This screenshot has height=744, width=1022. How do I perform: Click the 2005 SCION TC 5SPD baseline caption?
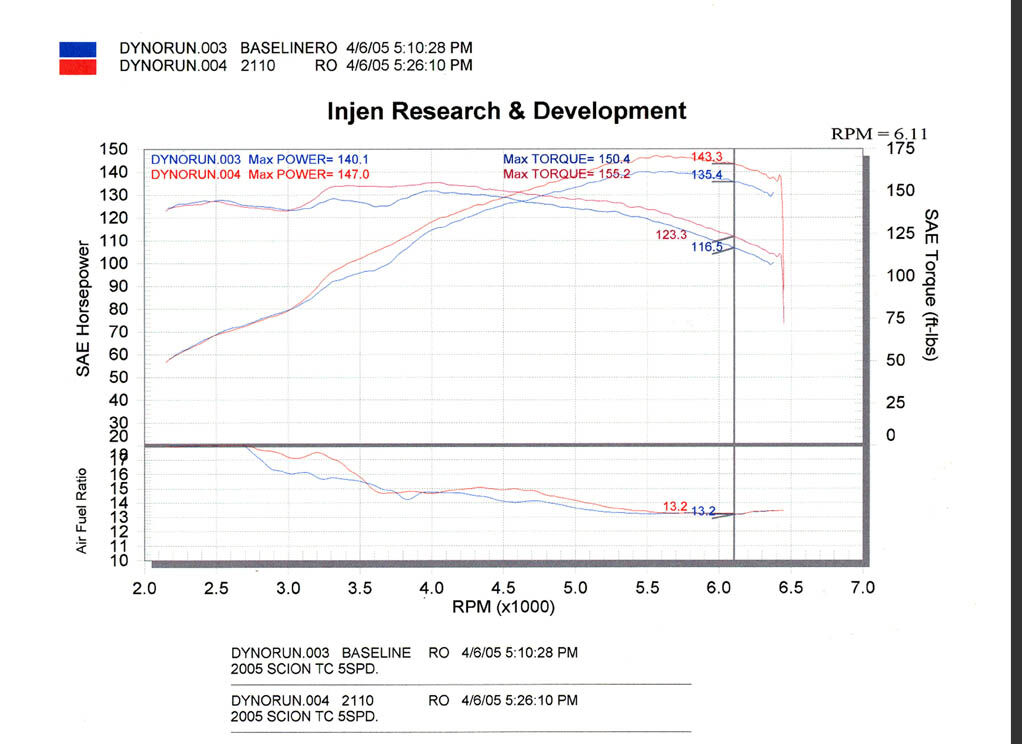tap(304, 670)
